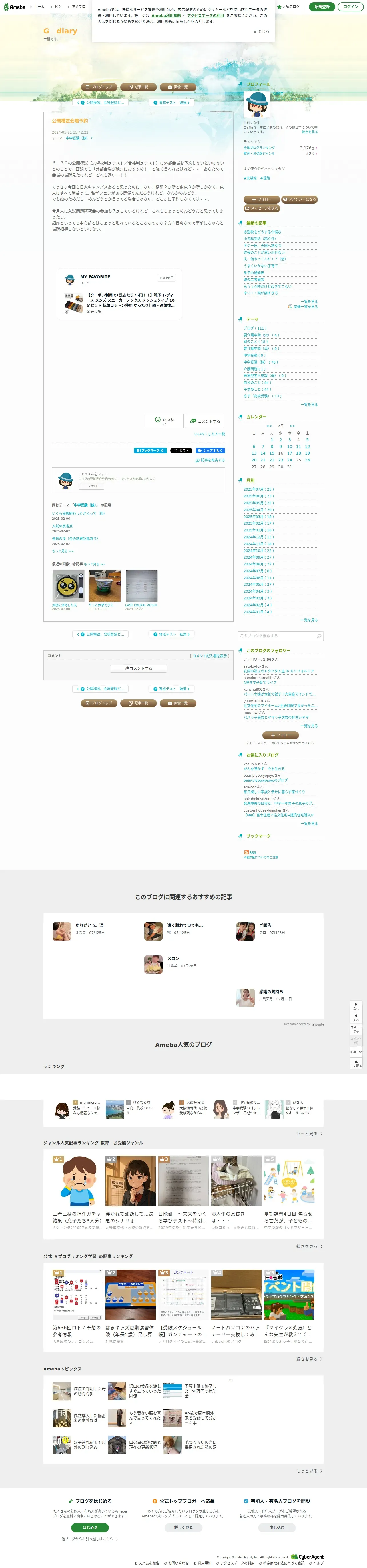
Task: Click the Hatena B!ブックマーク share button
Action: tap(150, 450)
